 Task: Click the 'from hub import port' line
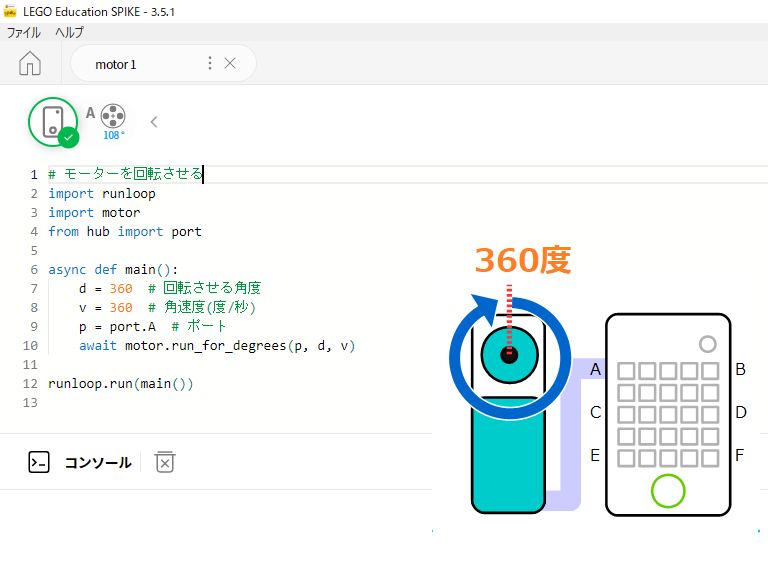click(x=125, y=231)
